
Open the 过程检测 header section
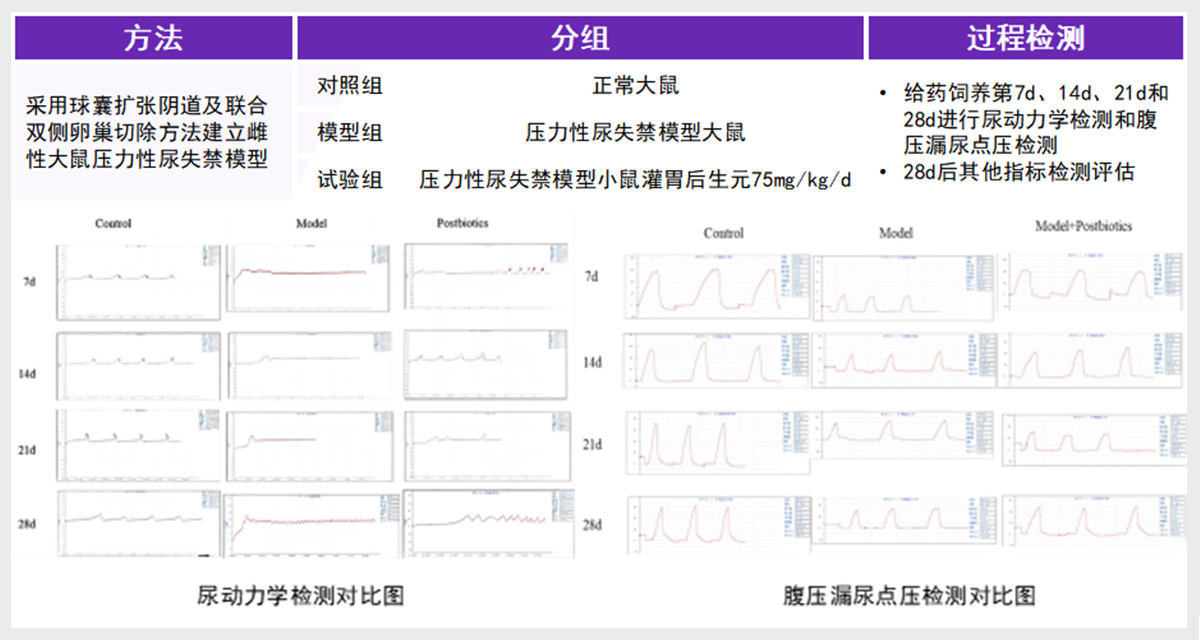point(1026,38)
